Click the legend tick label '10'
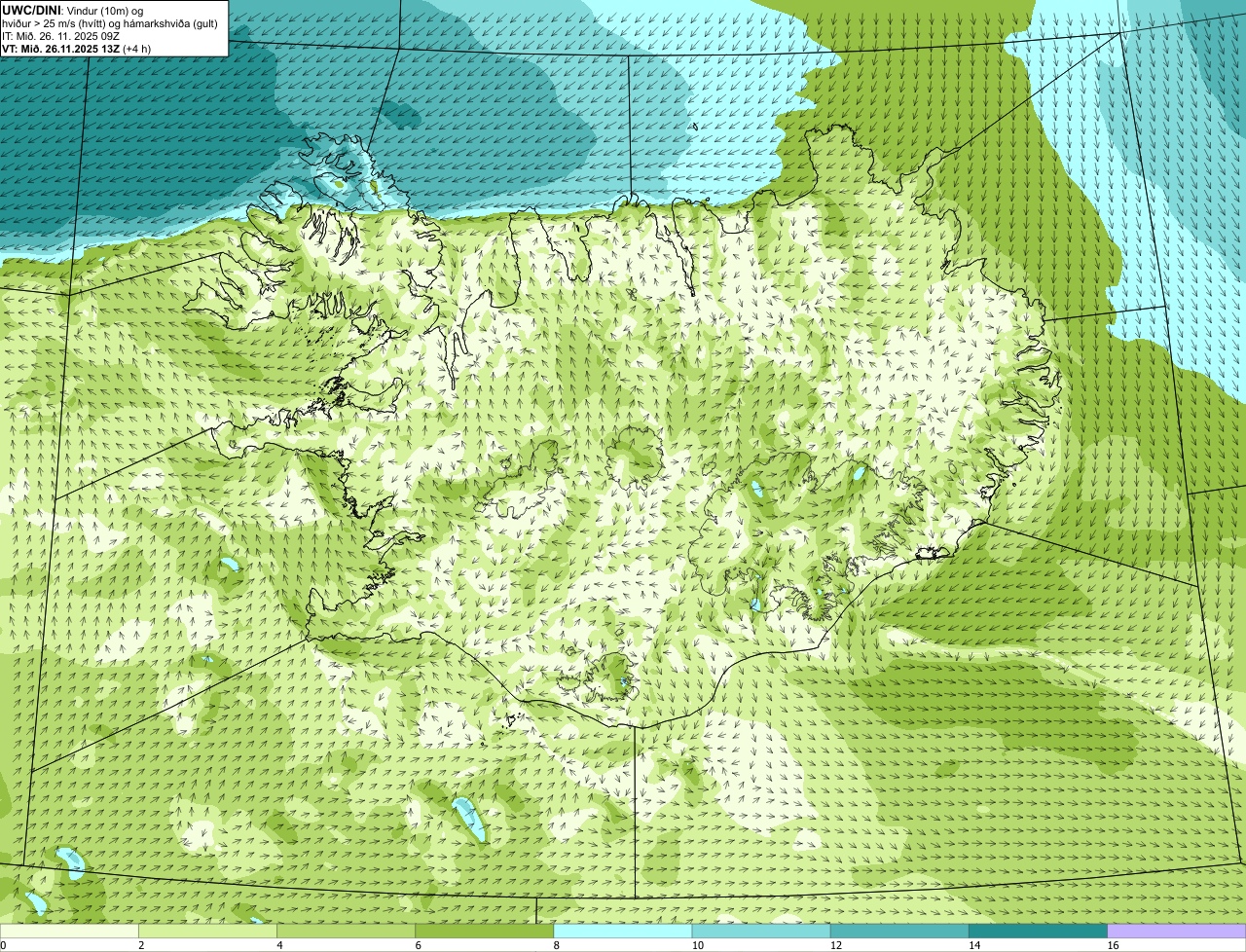This screenshot has width=1246, height=952. pyautogui.click(x=697, y=945)
